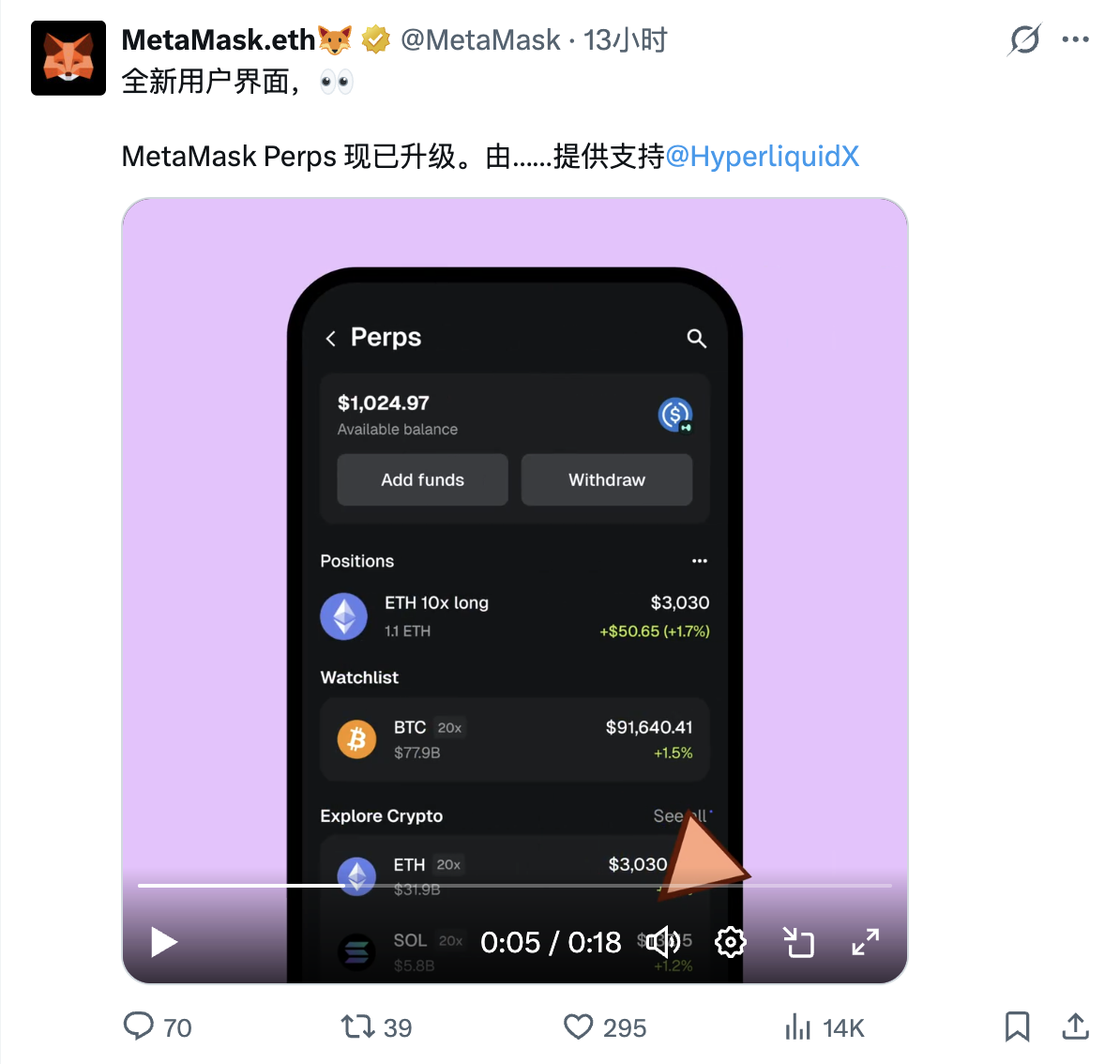The width and height of the screenshot is (1120, 1064).
Task: Share the tweet
Action: coord(1075,1026)
